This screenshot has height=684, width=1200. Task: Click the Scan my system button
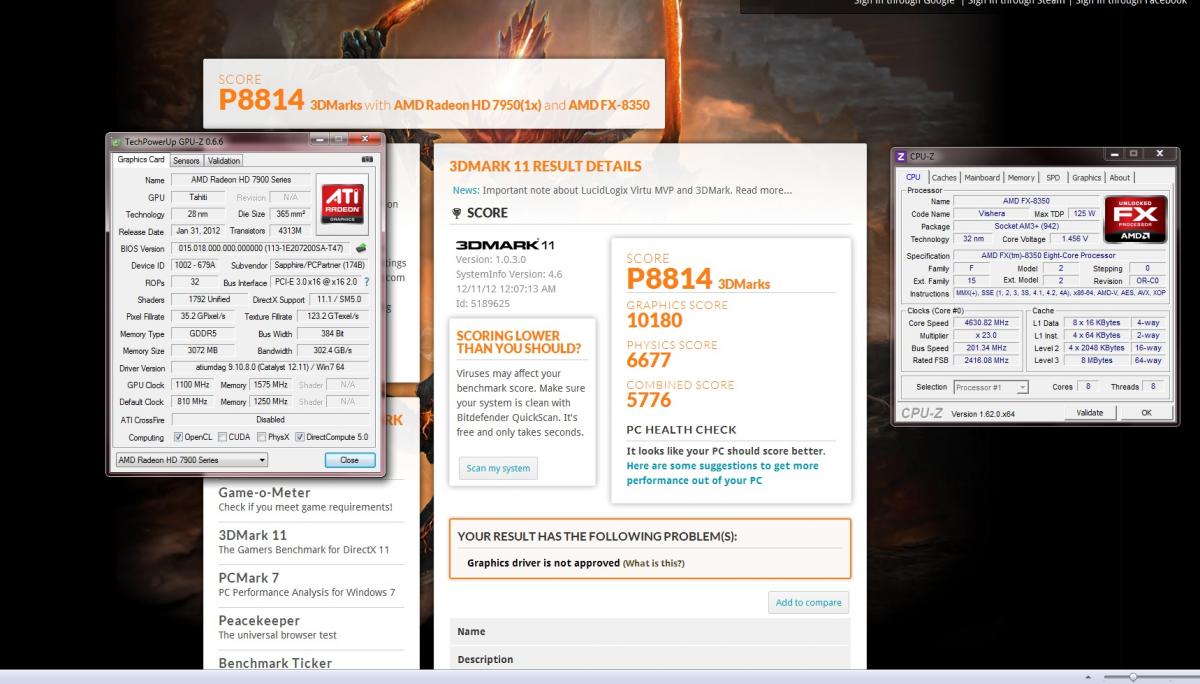(x=498, y=468)
